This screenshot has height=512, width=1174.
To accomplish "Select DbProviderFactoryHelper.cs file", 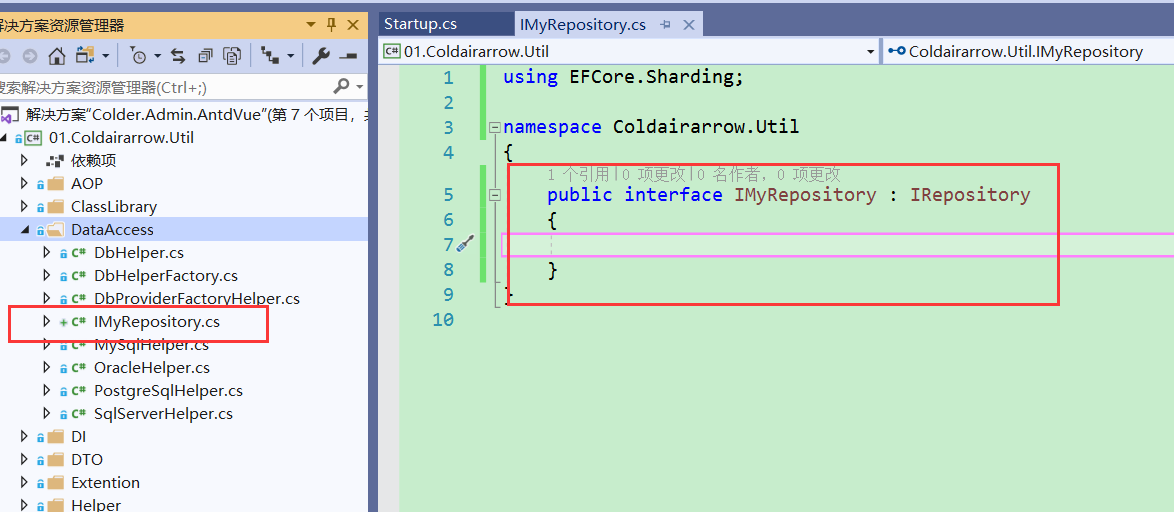I will [x=197, y=299].
